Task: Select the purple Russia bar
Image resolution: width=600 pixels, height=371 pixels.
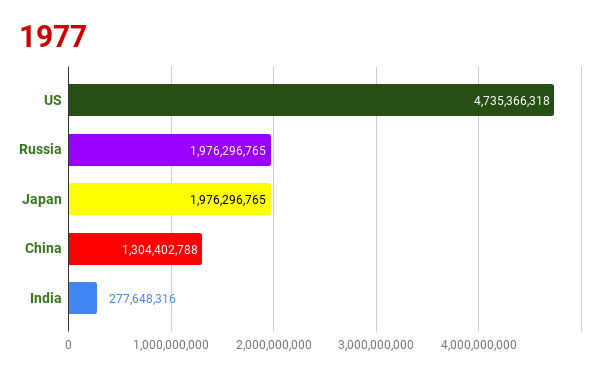Action: pyautogui.click(x=170, y=150)
